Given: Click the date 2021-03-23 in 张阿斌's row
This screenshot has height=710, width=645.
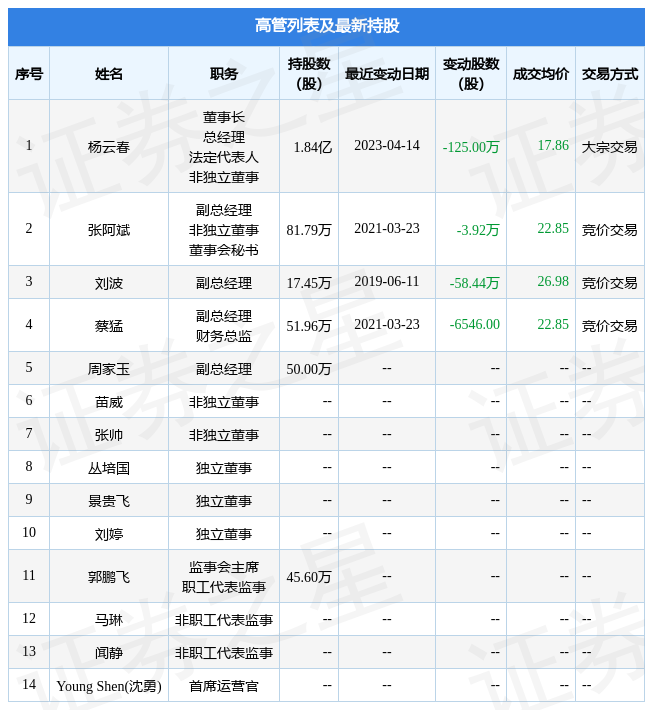Looking at the screenshot, I should click(387, 228).
